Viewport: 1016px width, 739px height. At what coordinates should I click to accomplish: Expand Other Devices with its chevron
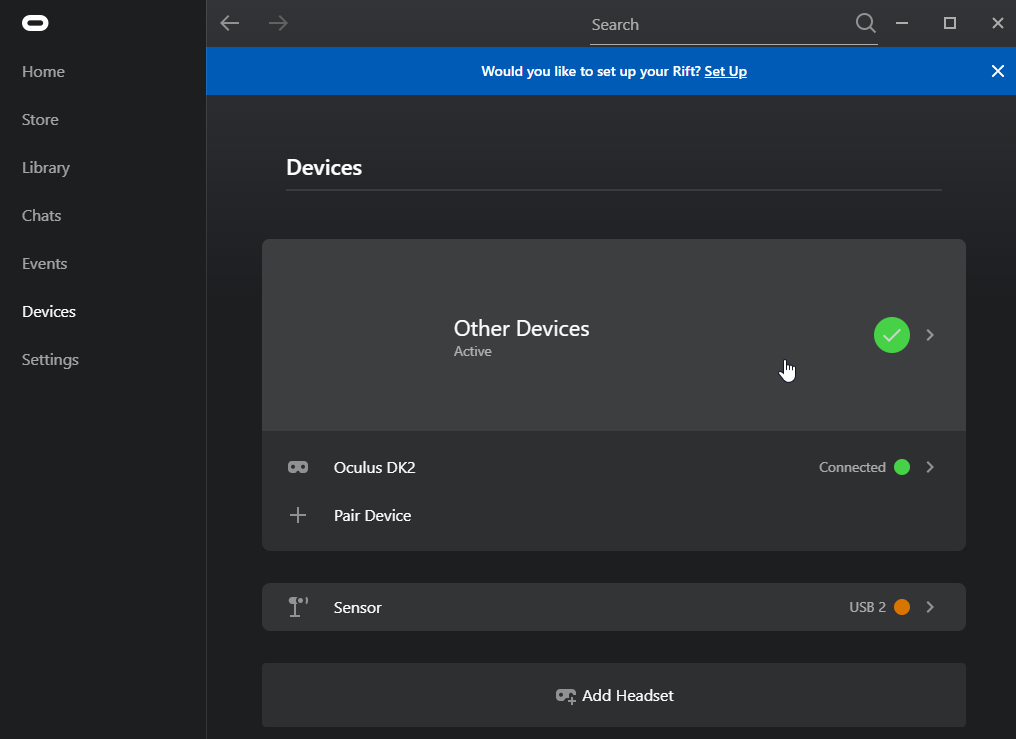930,335
